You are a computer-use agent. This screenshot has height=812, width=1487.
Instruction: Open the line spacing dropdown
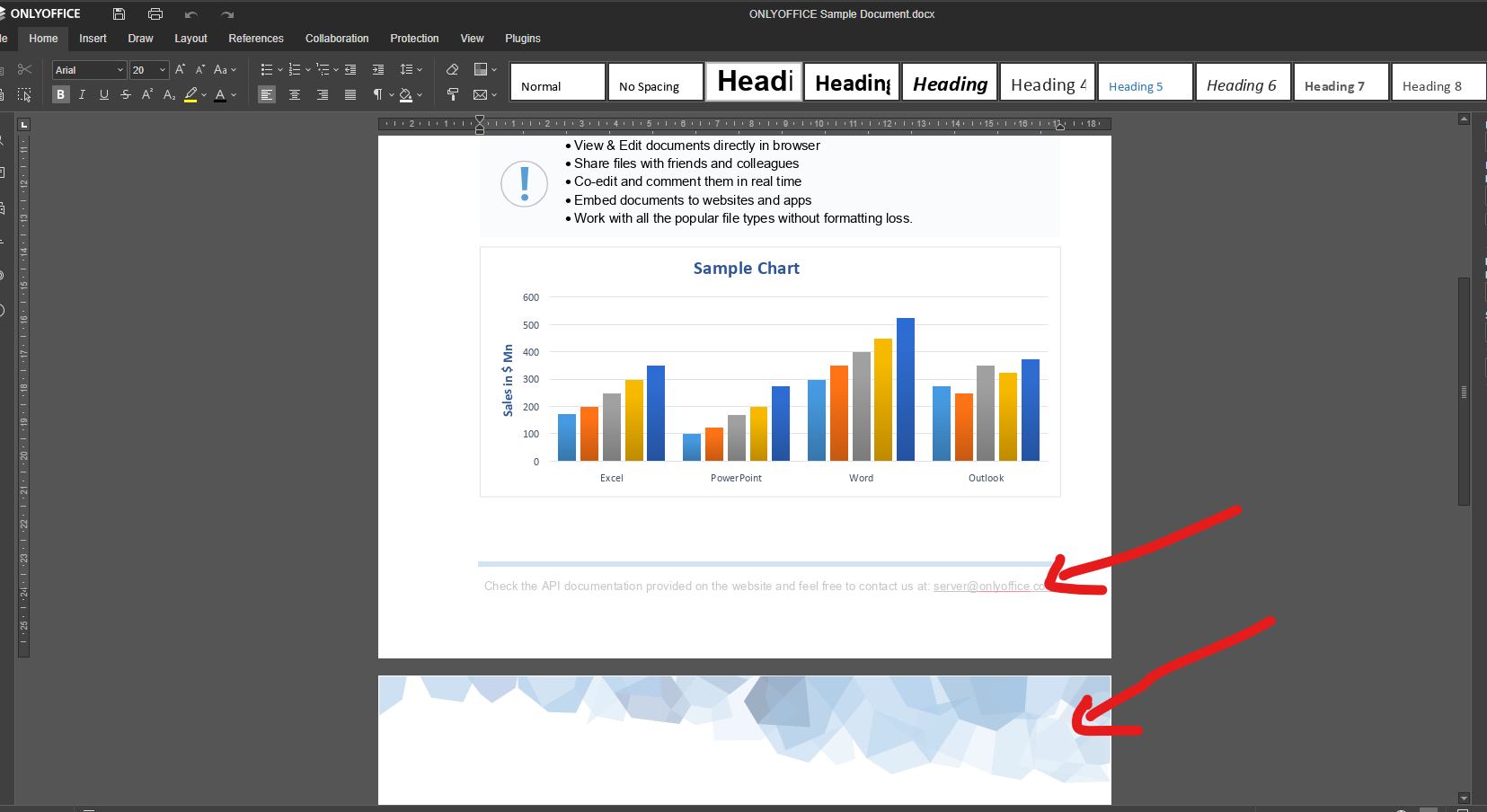[x=411, y=69]
